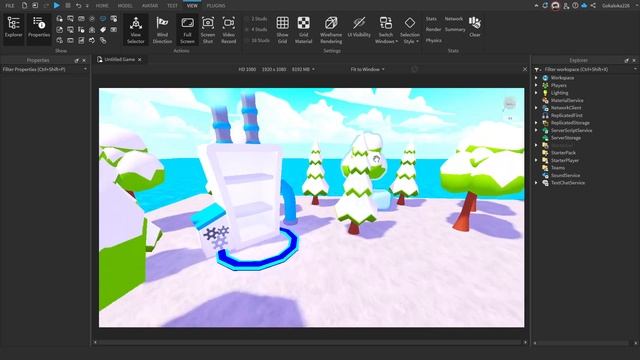
Task: Start Video Record
Action: tap(229, 29)
